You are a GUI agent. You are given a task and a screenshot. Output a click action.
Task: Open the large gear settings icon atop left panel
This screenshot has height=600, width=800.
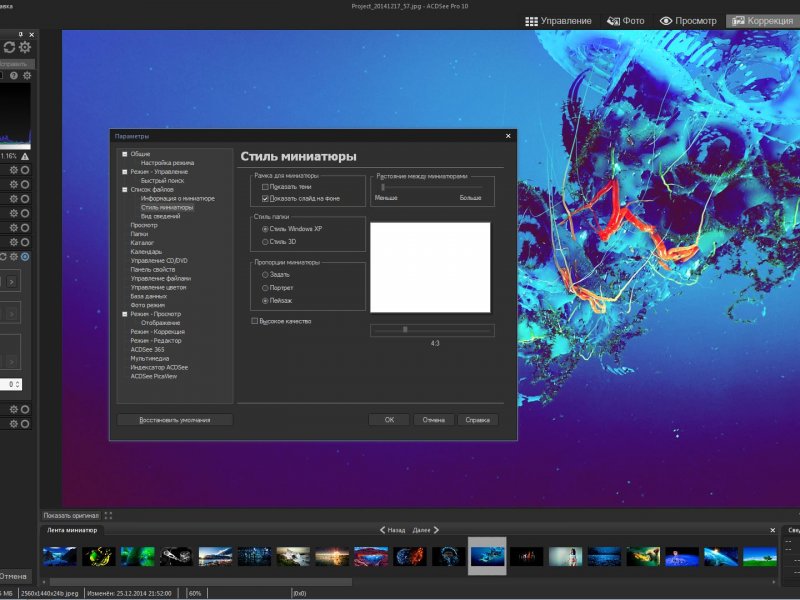pyautogui.click(x=25, y=47)
